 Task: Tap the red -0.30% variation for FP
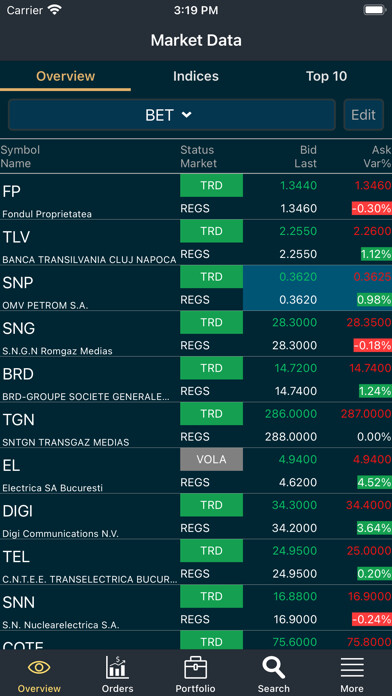372,209
